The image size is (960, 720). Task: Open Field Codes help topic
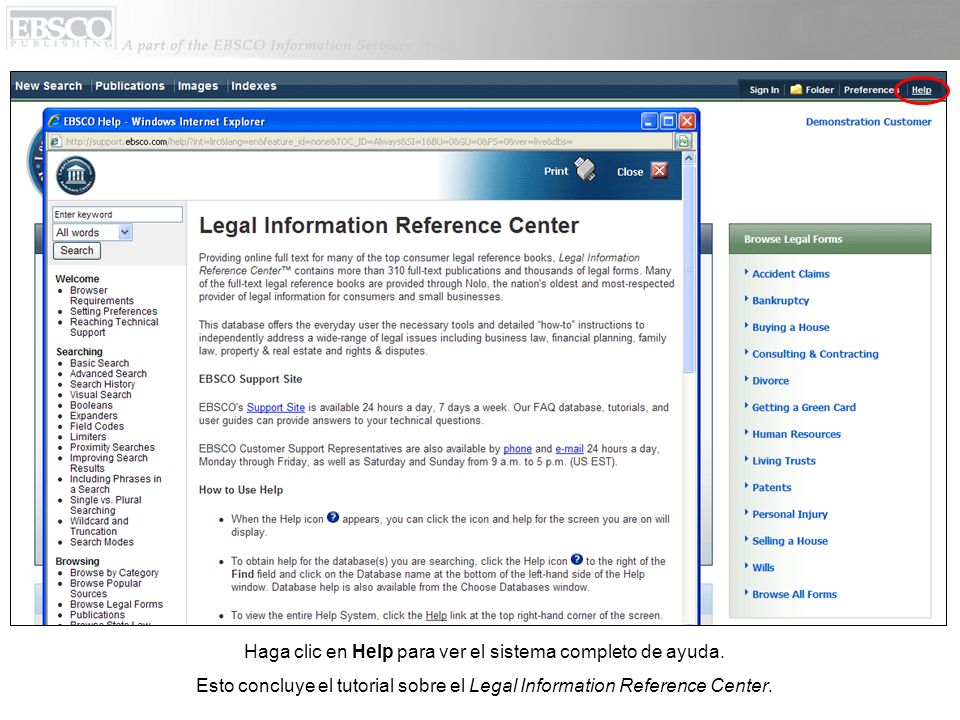(x=97, y=426)
